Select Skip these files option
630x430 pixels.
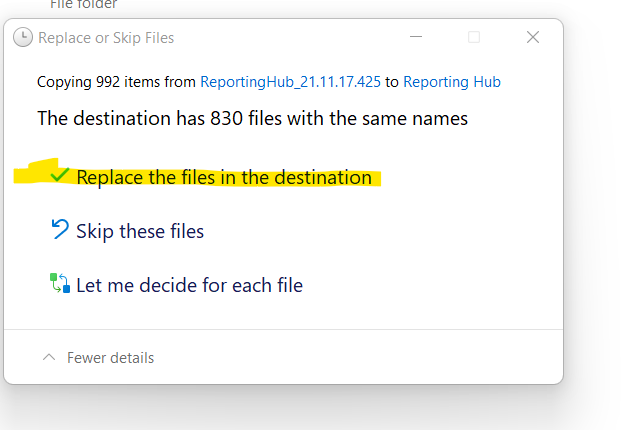point(140,232)
